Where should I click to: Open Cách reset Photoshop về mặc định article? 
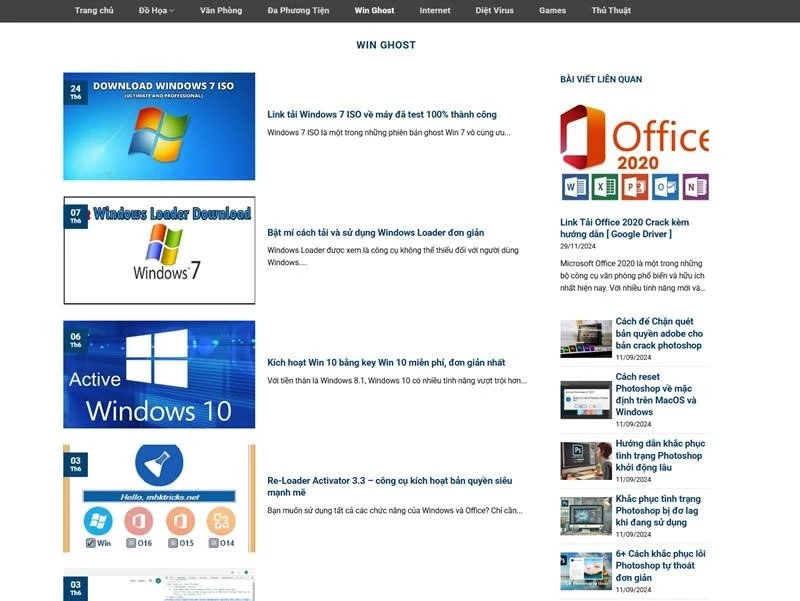point(656,394)
